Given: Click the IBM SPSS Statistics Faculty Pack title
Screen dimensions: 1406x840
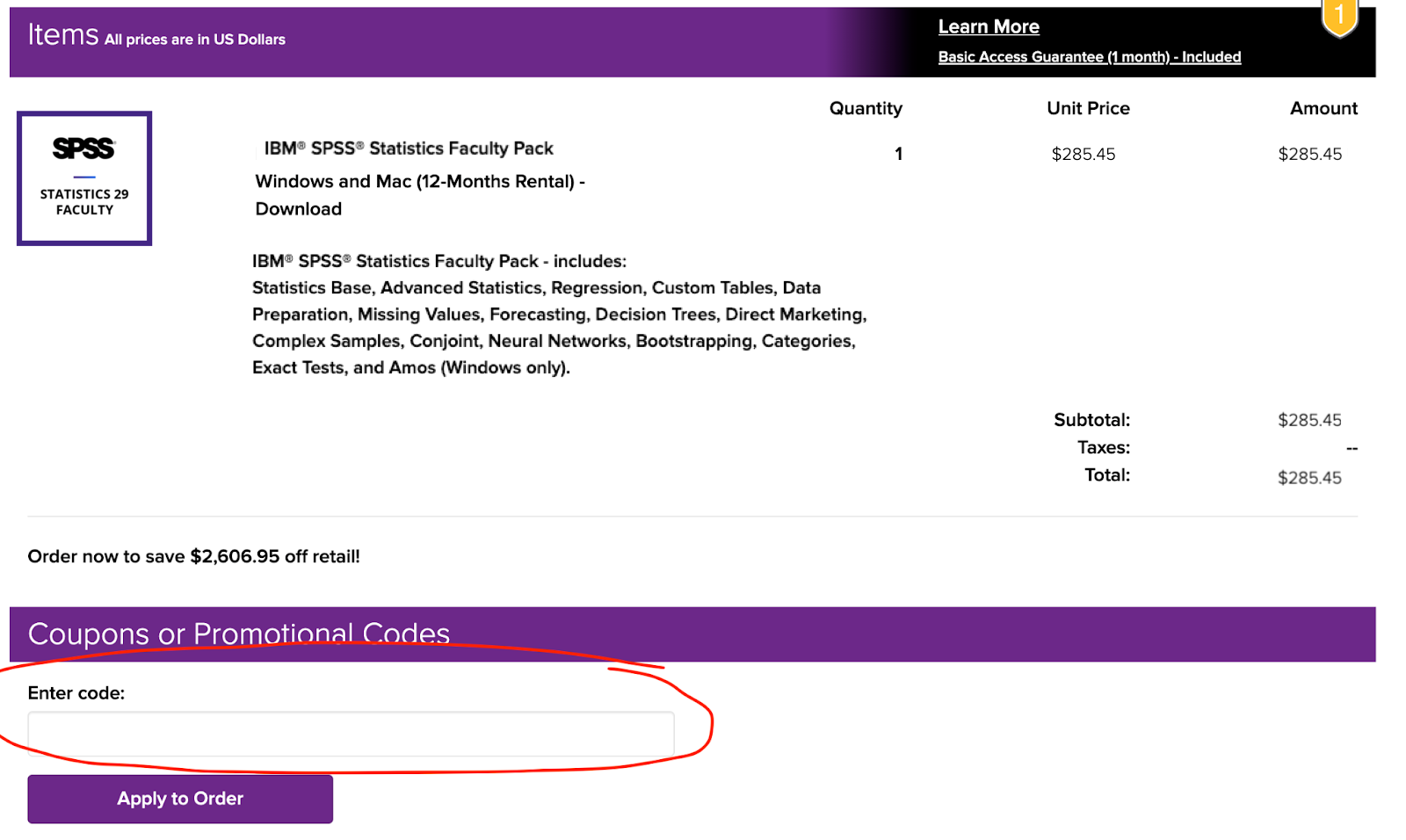Looking at the screenshot, I should 409,148.
